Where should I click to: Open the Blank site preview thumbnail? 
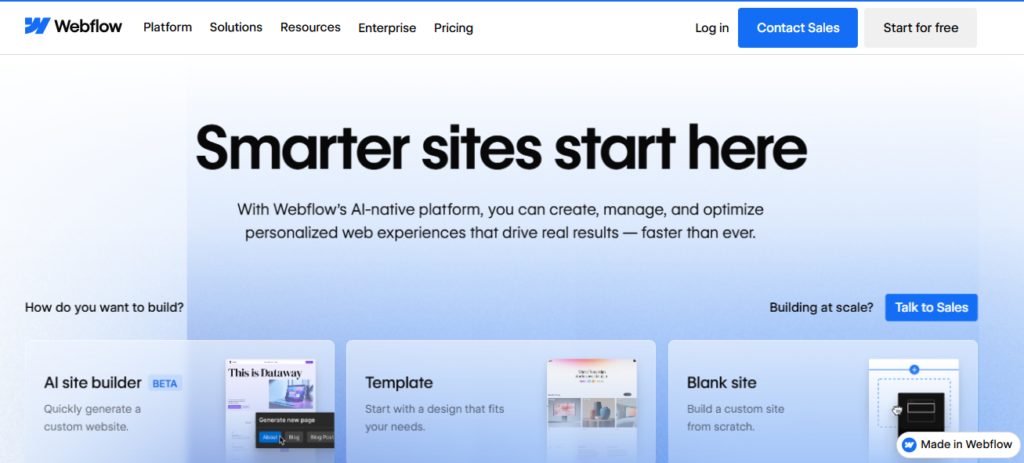pyautogui.click(x=914, y=410)
